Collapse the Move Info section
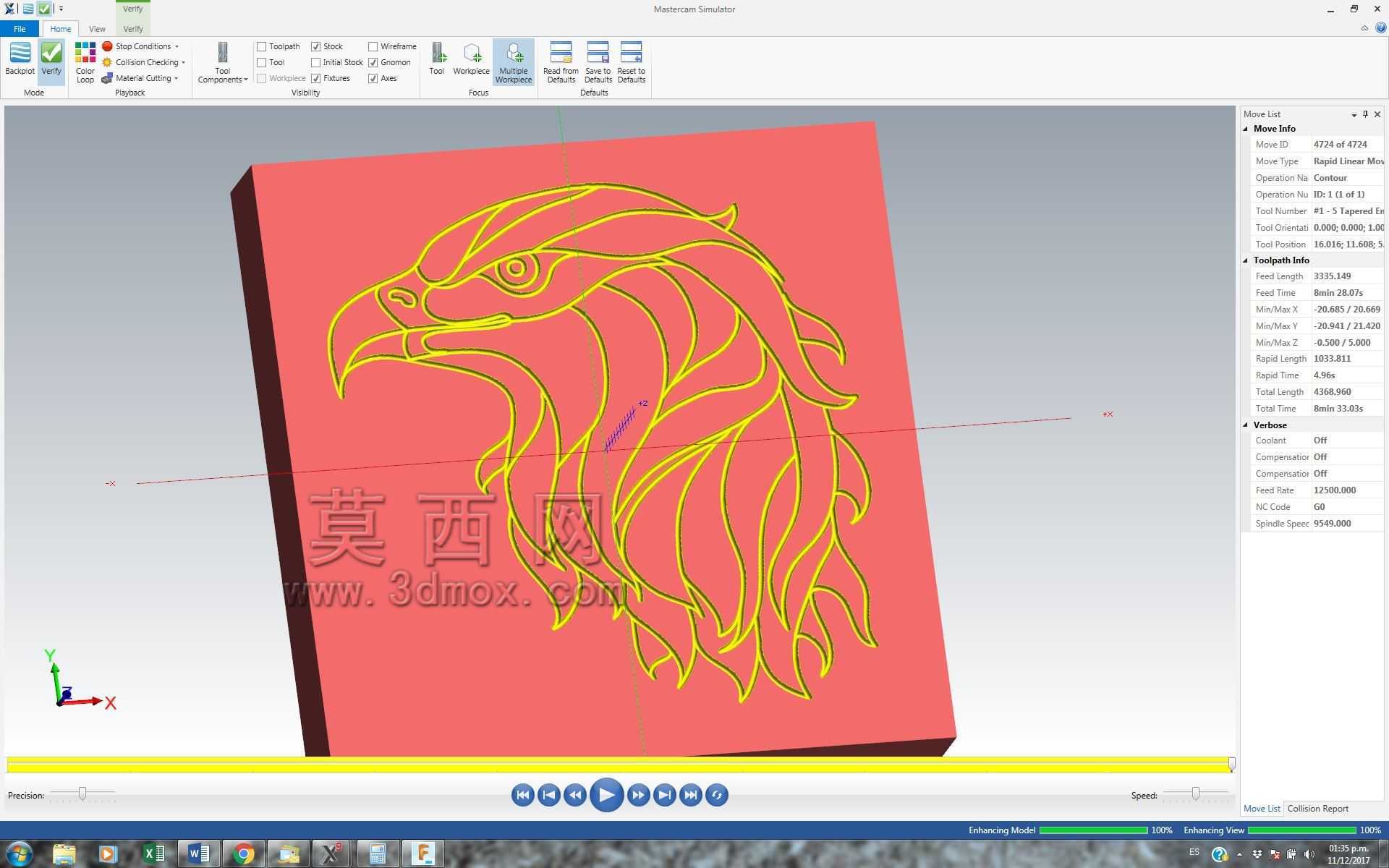This screenshot has height=868, width=1389. click(1246, 129)
